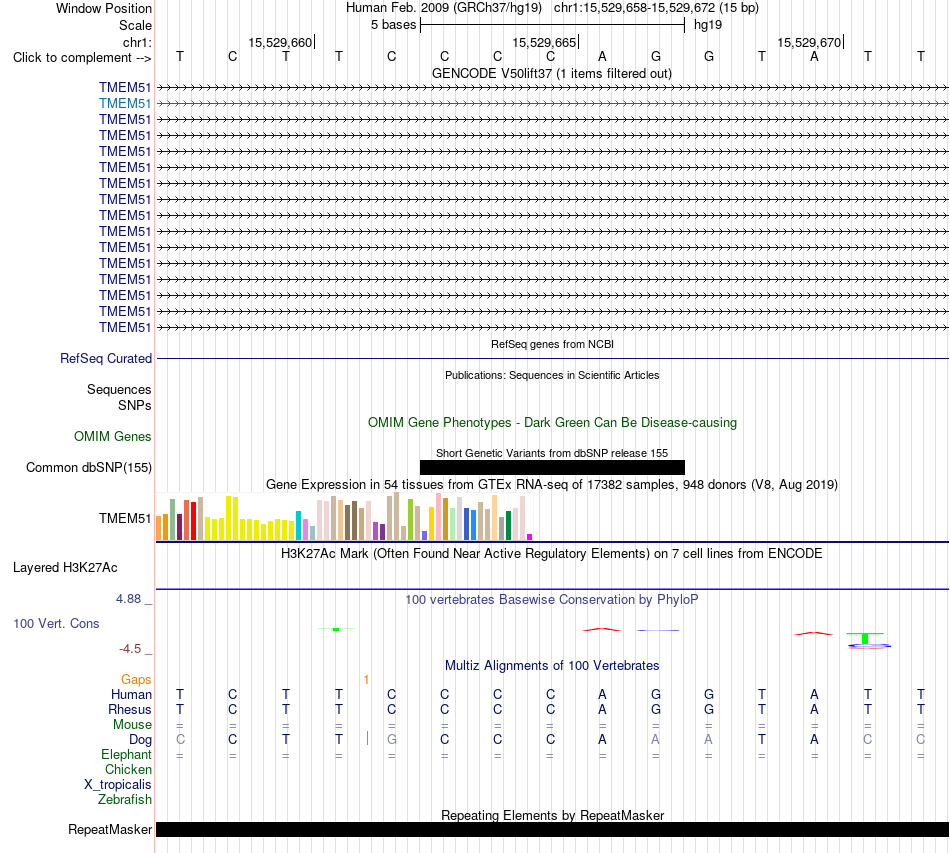The image size is (950, 853).
Task: Click the X_tropicalis species label
Action: (118, 785)
